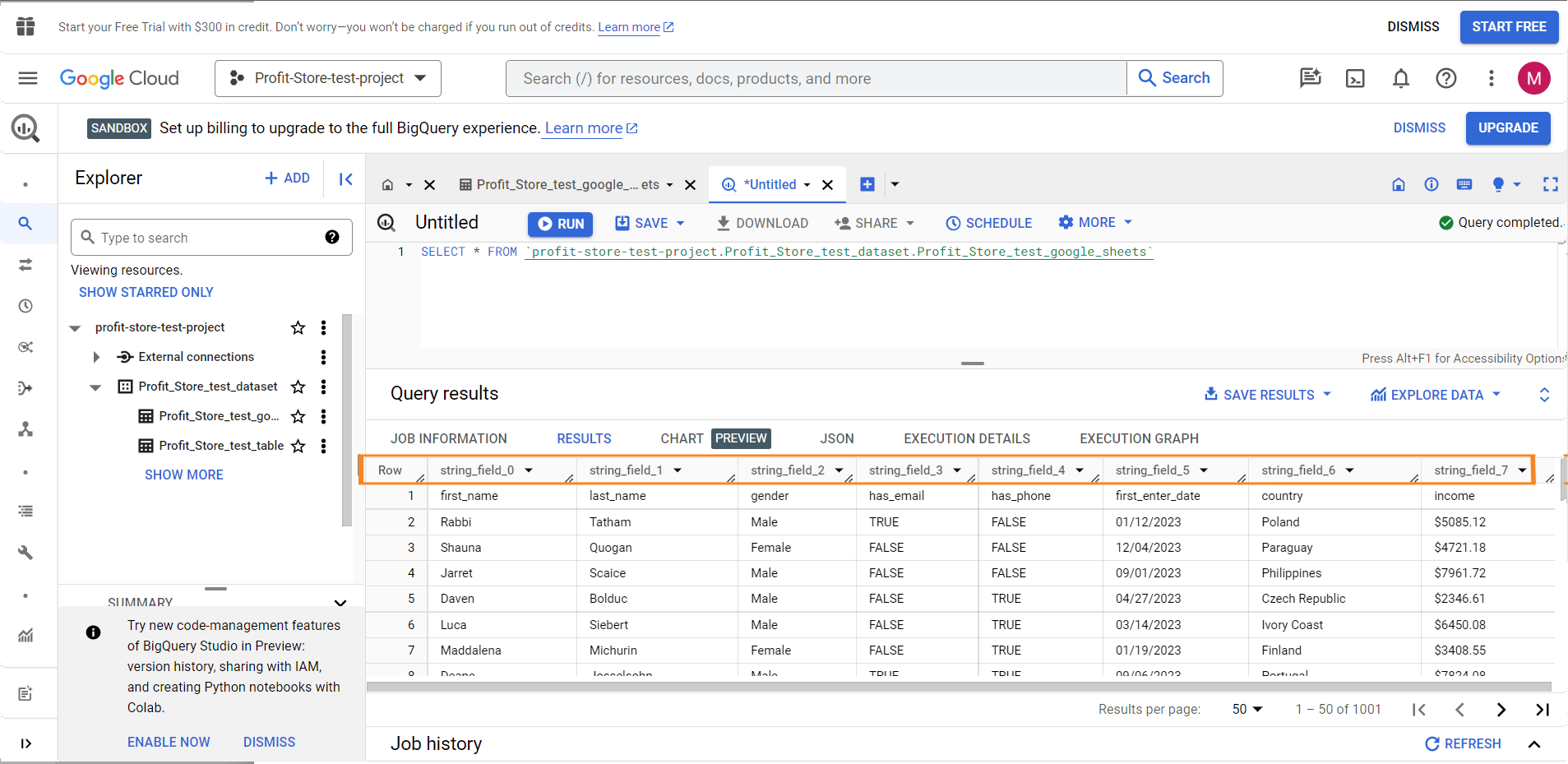Click the START FREE button
This screenshot has width=1568, height=764.
(1509, 27)
